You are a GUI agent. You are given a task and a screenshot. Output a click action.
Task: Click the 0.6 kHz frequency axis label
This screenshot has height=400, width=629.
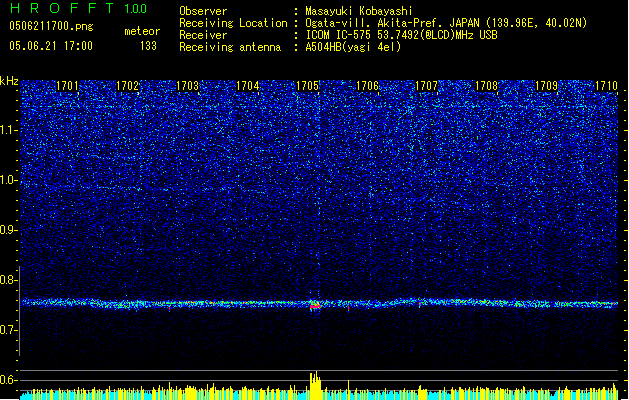pyautogui.click(x=9, y=380)
